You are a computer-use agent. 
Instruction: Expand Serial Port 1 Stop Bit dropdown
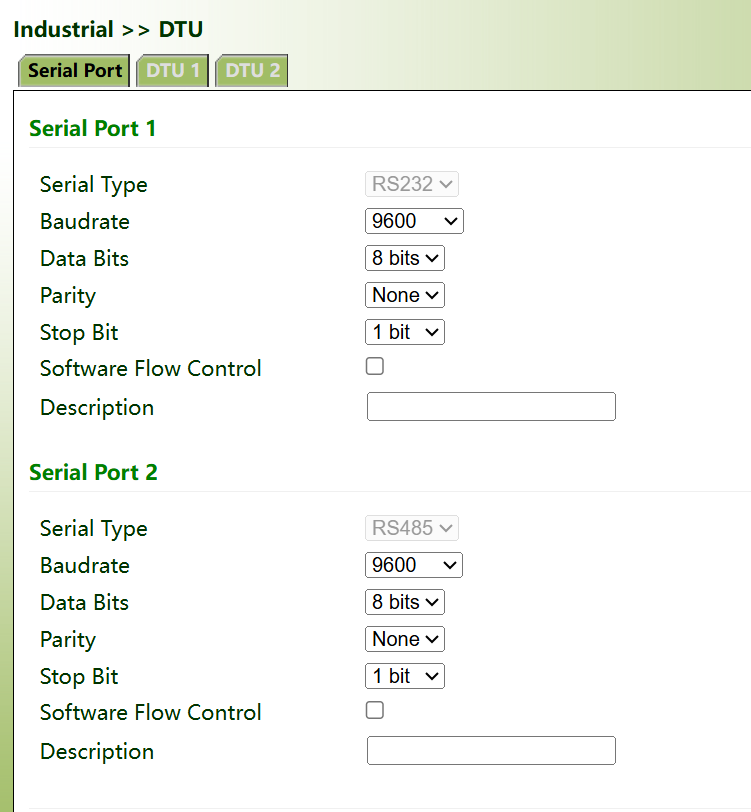click(404, 332)
